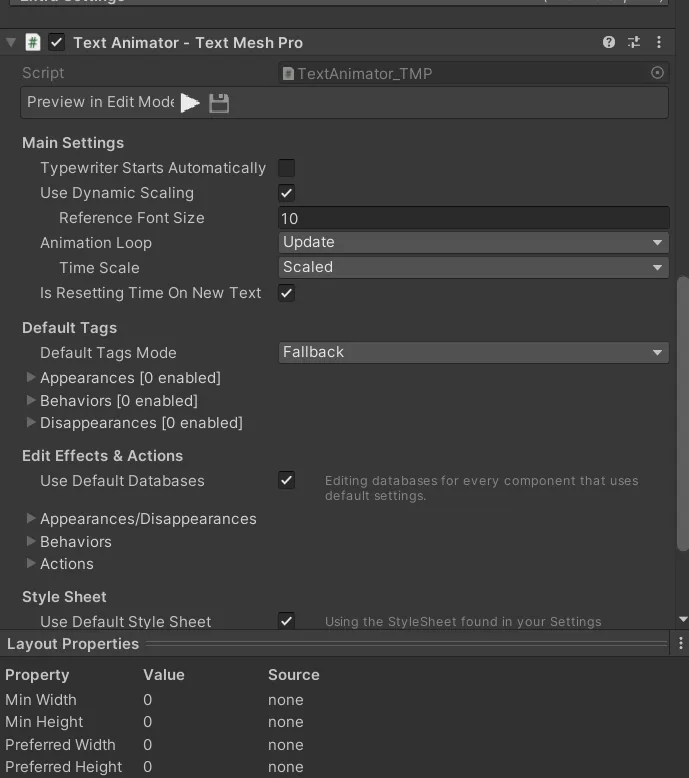Viewport: 689px width, 778px height.
Task: Open Time Scale dropdown showing Scaled
Action: 474,267
